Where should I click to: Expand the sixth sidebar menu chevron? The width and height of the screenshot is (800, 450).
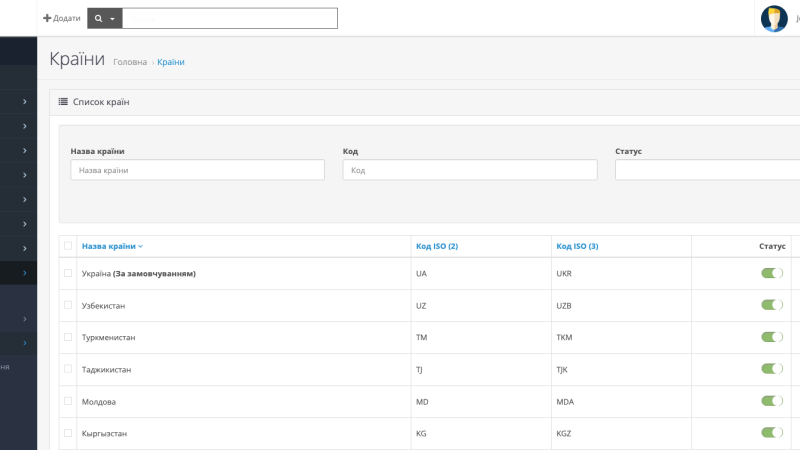coord(24,224)
